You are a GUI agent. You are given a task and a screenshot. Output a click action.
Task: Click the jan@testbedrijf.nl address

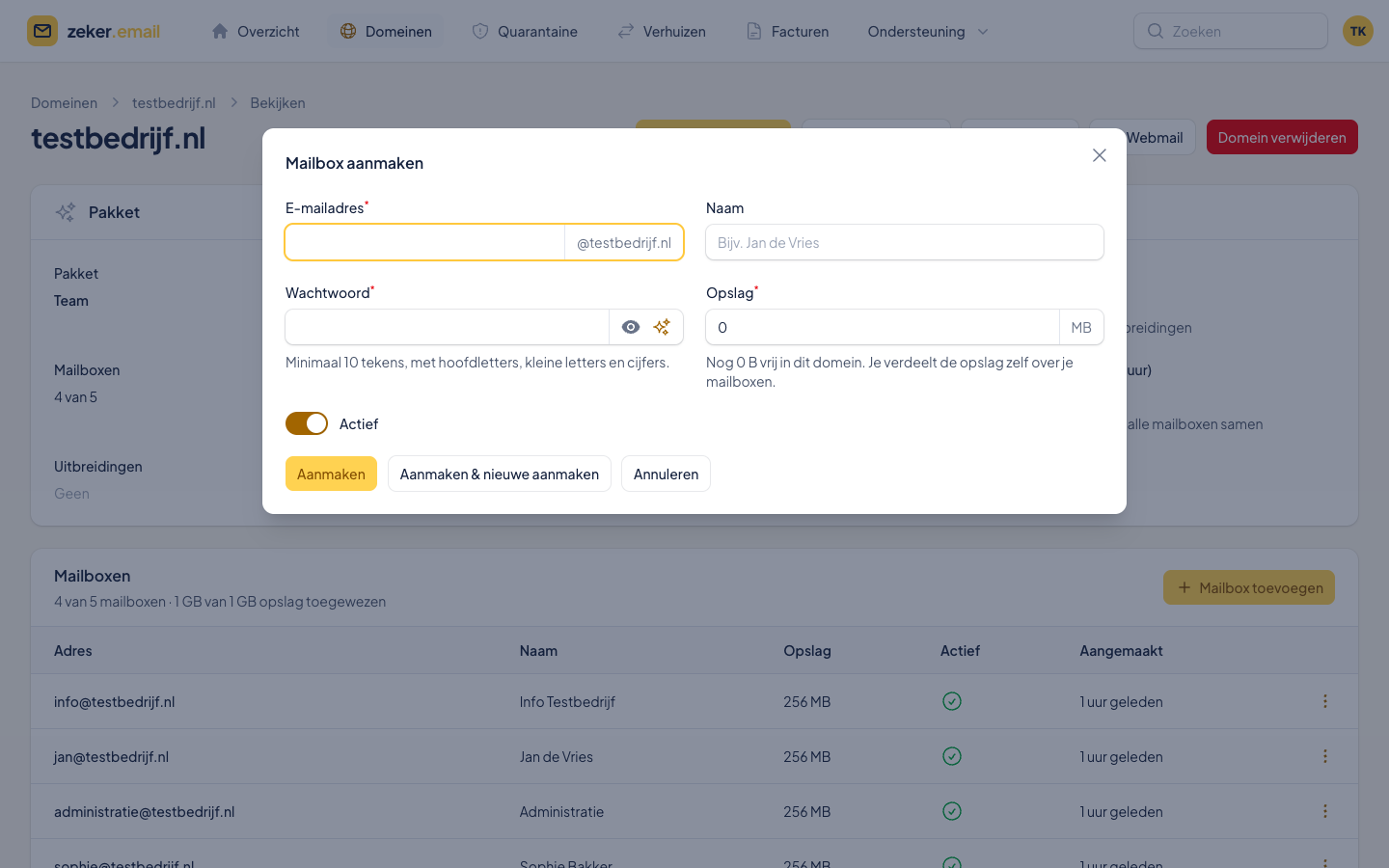pos(111,757)
